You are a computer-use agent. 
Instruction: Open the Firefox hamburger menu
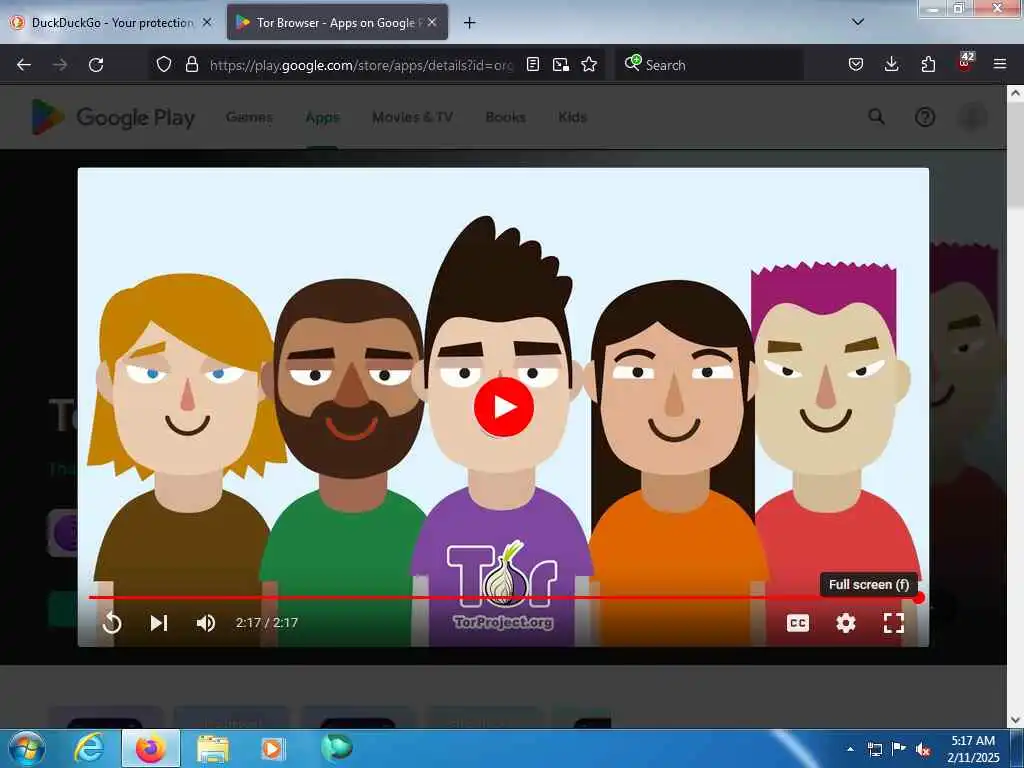tap(1000, 64)
